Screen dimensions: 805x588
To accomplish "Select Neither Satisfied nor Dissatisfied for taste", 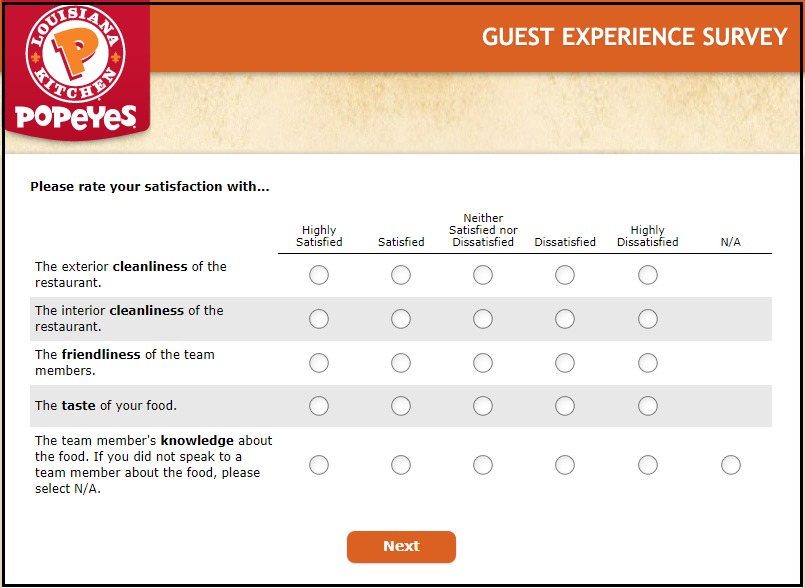I will pyautogui.click(x=483, y=407).
